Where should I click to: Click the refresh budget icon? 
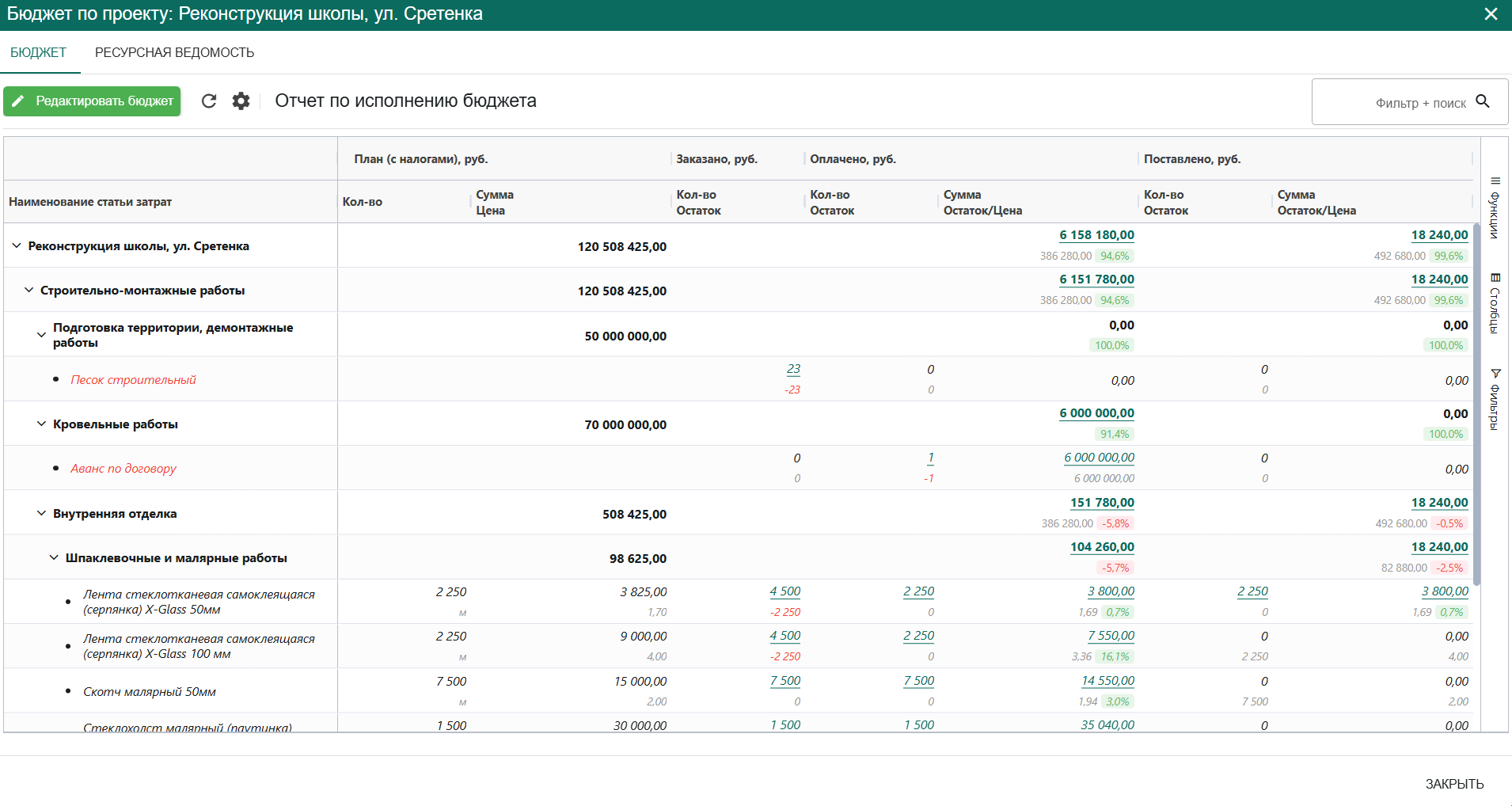[209, 101]
